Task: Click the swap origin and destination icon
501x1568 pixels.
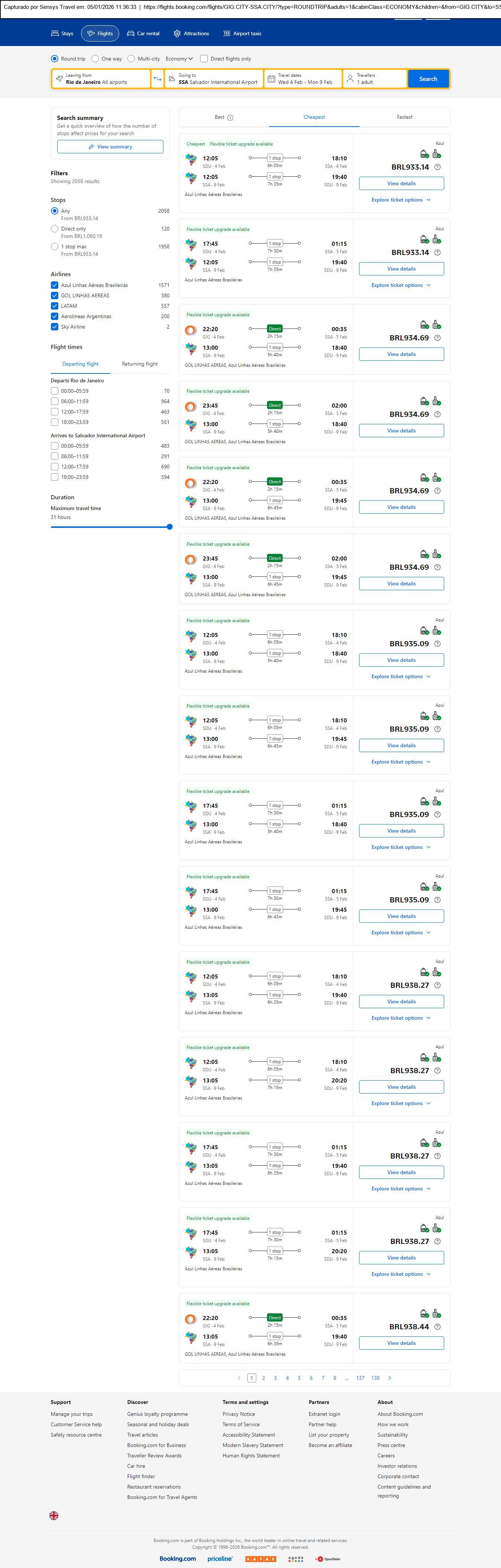Action: pos(157,79)
